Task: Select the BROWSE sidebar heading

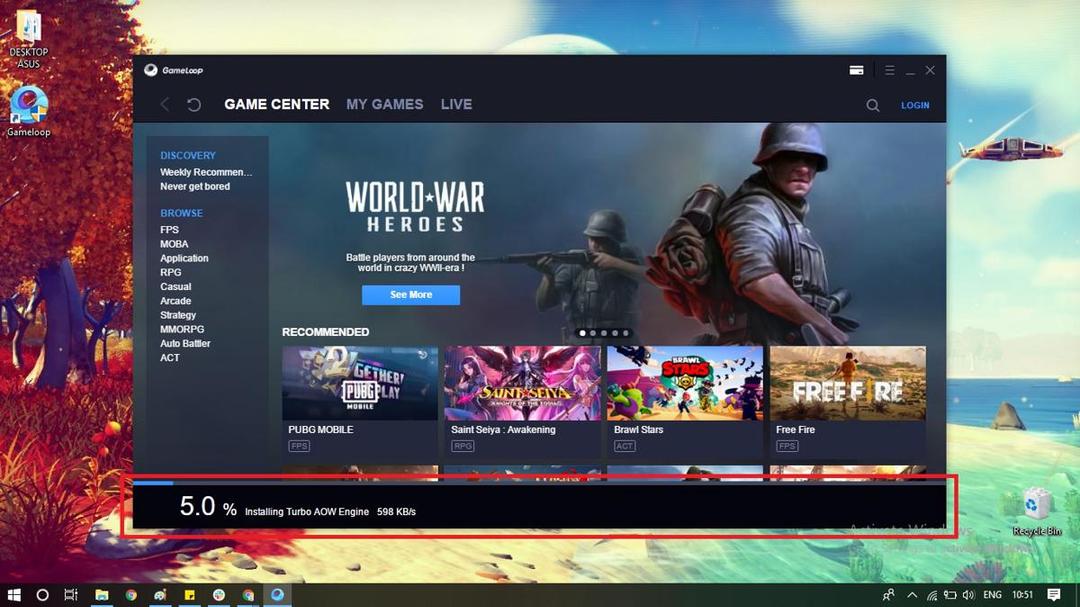Action: [x=181, y=214]
